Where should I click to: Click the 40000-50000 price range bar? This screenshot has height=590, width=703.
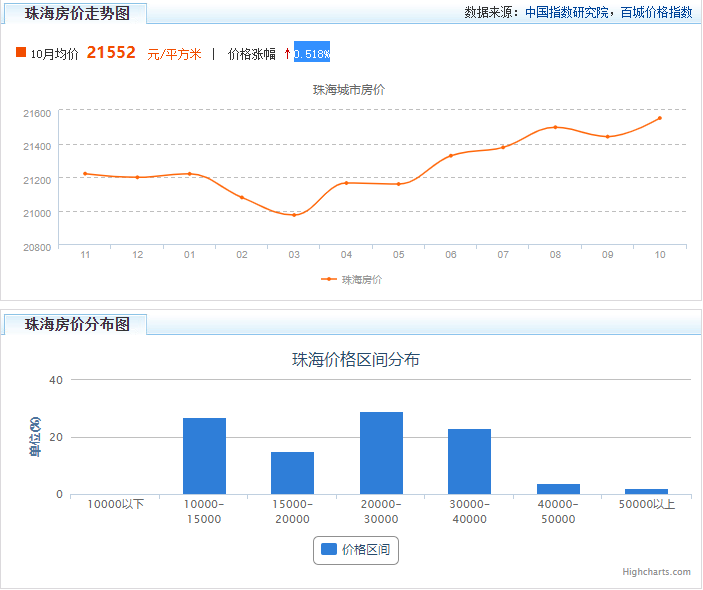click(x=558, y=489)
